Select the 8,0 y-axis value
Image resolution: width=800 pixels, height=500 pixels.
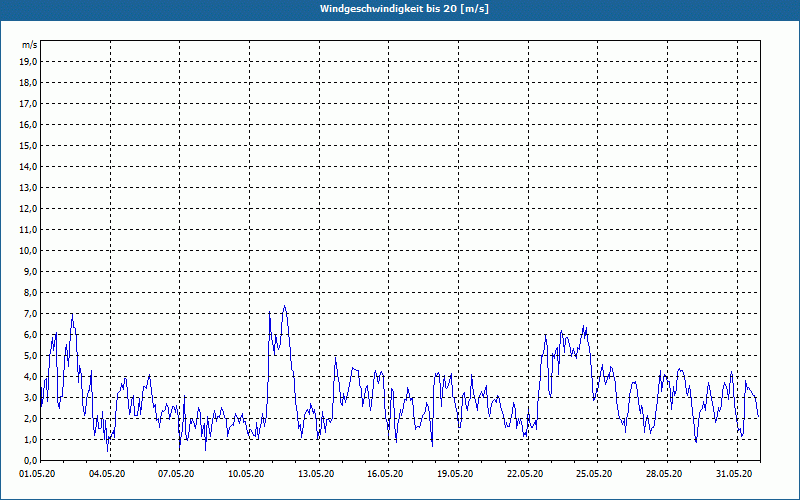(30, 292)
